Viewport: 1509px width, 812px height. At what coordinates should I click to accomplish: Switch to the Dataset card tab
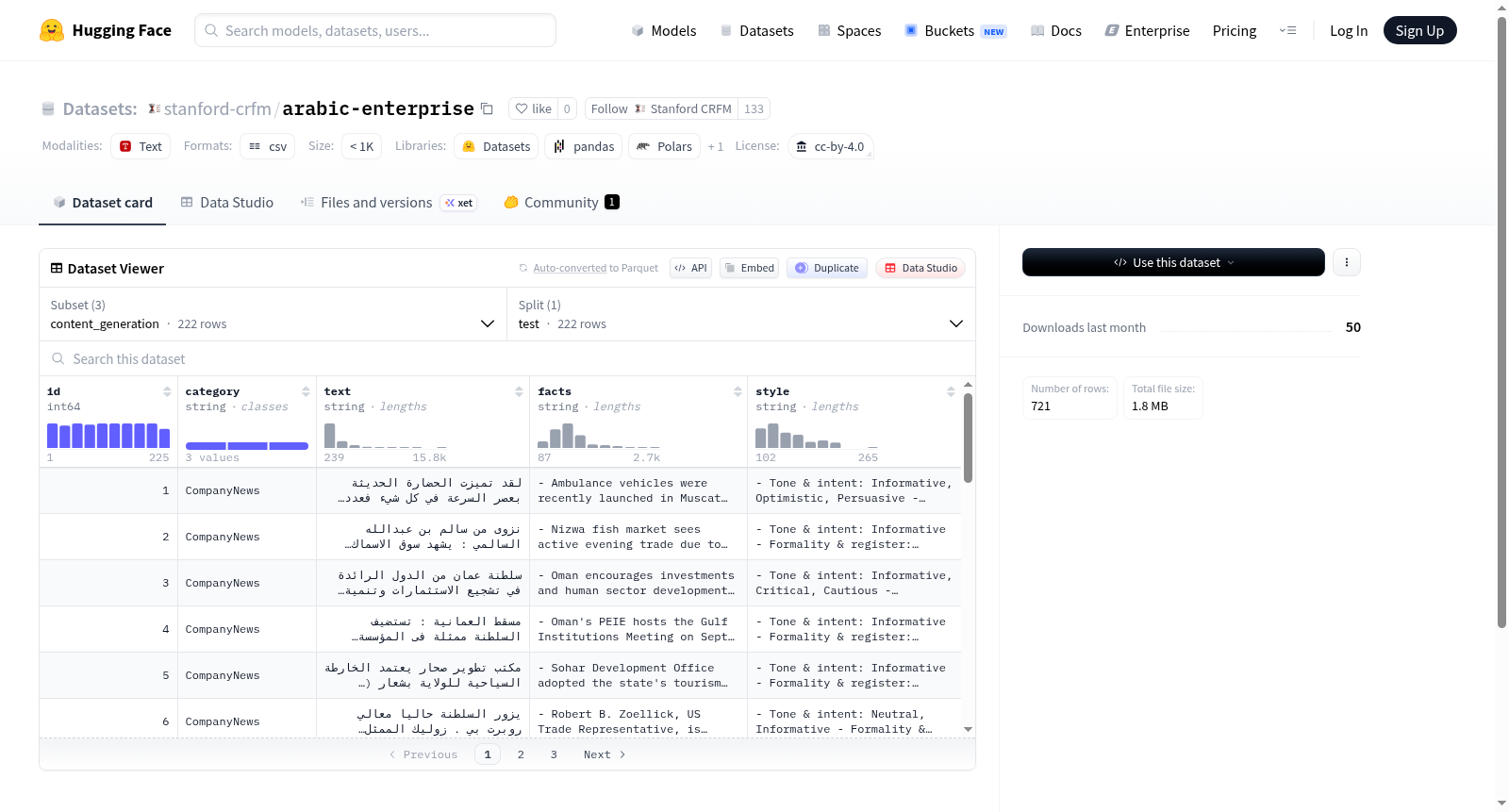pos(103,203)
